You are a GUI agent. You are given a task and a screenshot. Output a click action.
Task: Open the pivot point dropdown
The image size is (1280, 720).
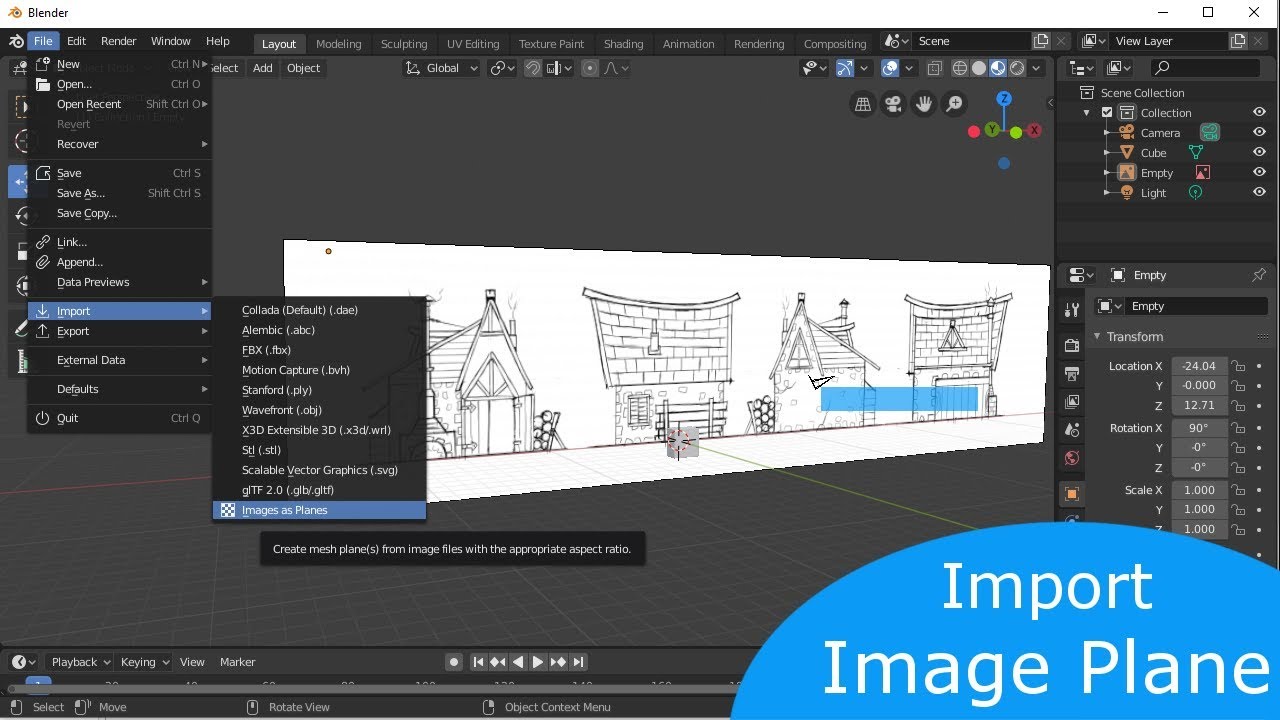(502, 68)
